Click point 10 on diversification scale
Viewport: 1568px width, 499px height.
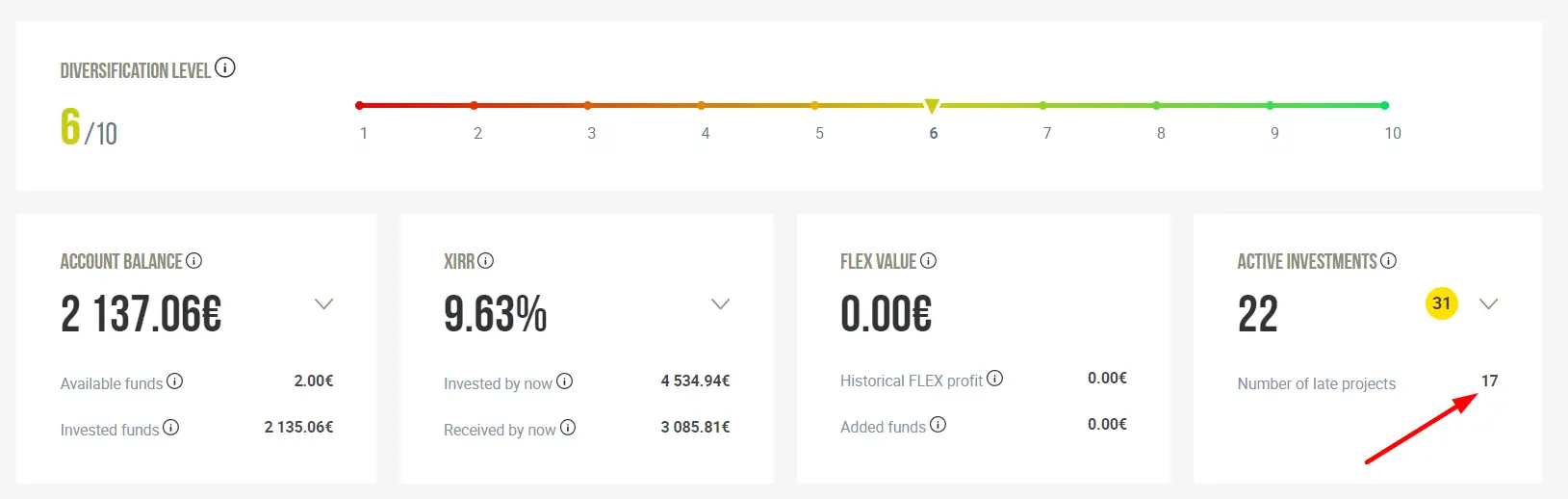[x=1385, y=105]
